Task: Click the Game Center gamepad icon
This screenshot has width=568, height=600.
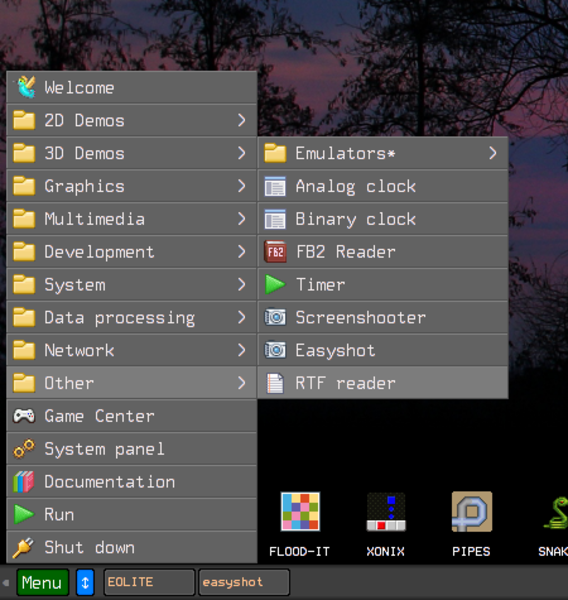Action: pyautogui.click(x=24, y=416)
